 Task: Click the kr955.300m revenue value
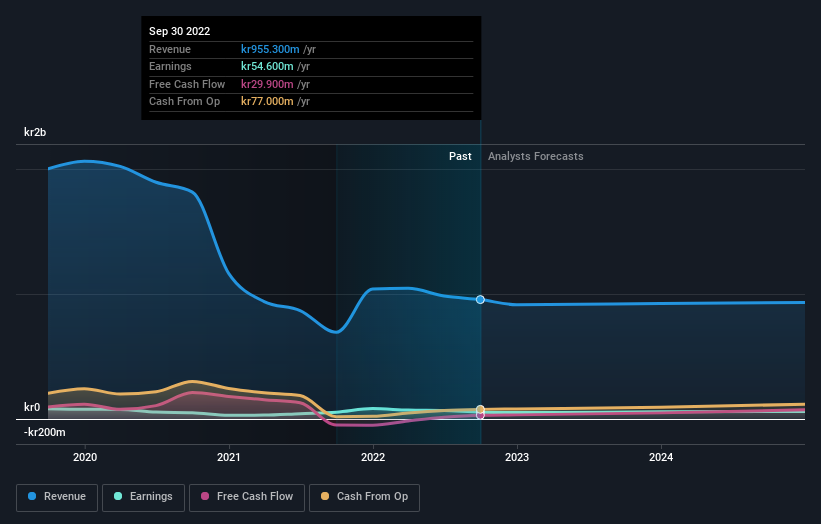click(x=270, y=49)
